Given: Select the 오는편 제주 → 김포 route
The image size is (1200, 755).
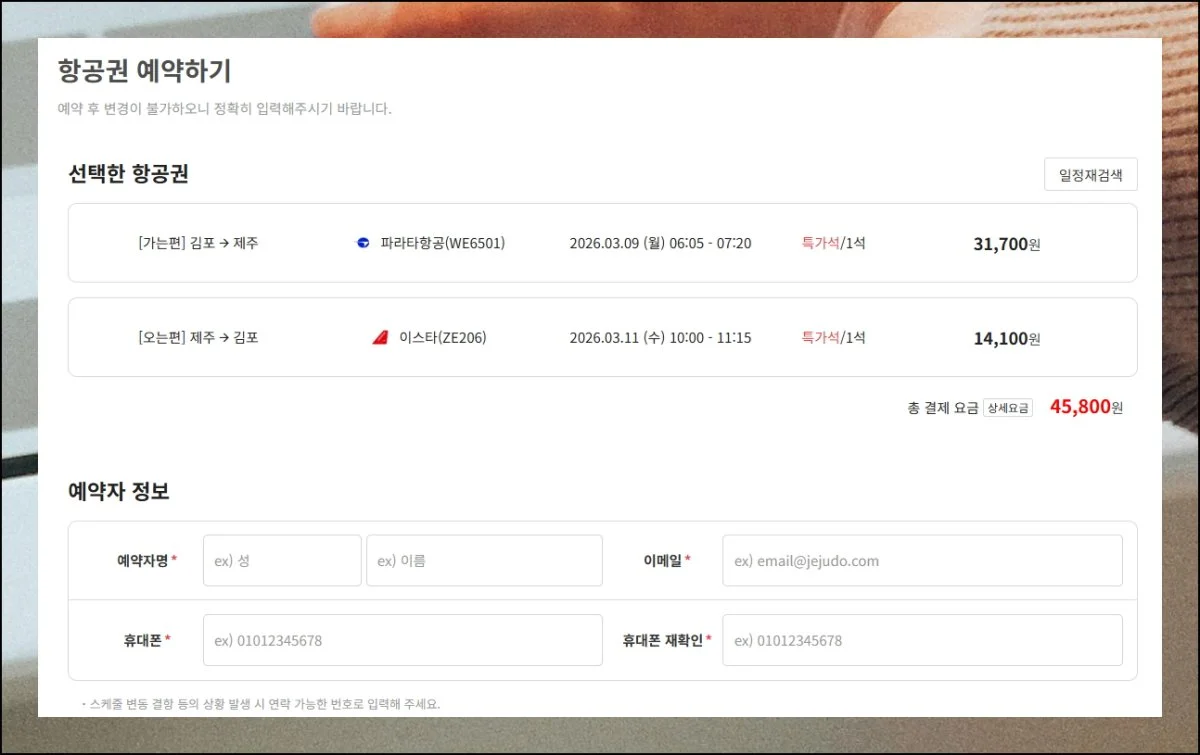Looking at the screenshot, I should click(198, 338).
